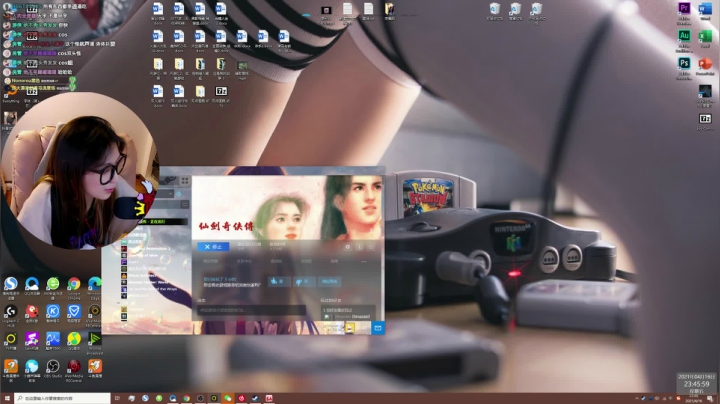Open game settings gear in Steam window

pyautogui.click(x=348, y=247)
